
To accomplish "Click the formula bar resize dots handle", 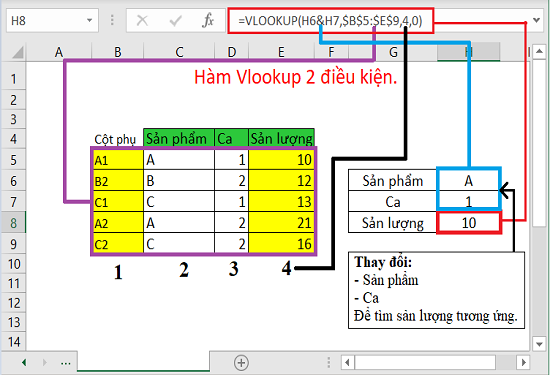I will 112,20.
